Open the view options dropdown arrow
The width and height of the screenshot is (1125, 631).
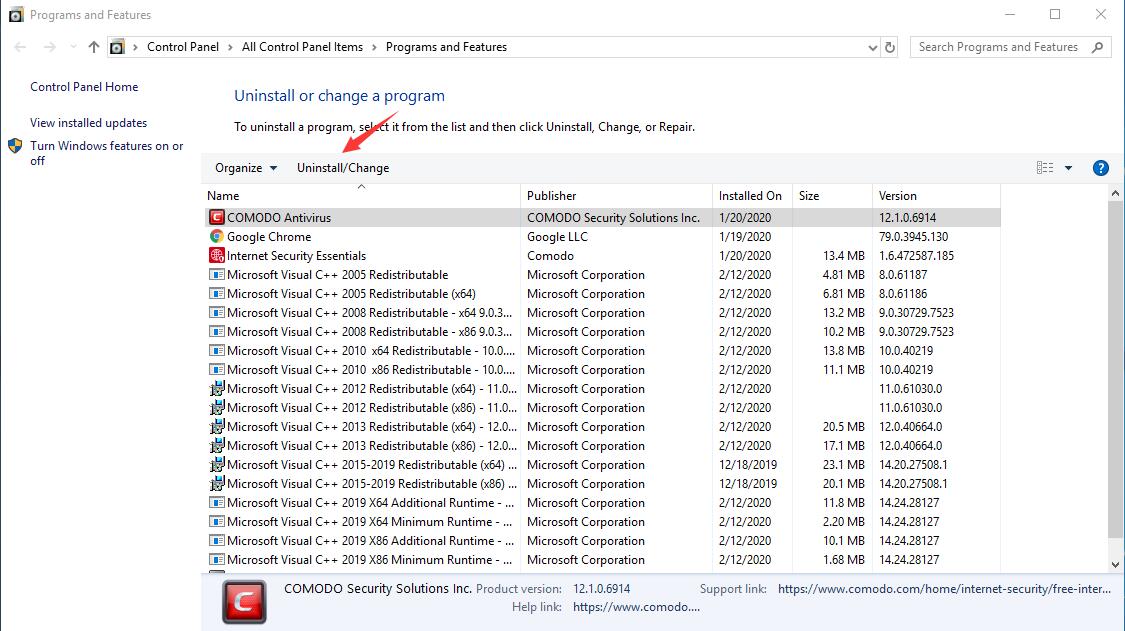[1068, 168]
